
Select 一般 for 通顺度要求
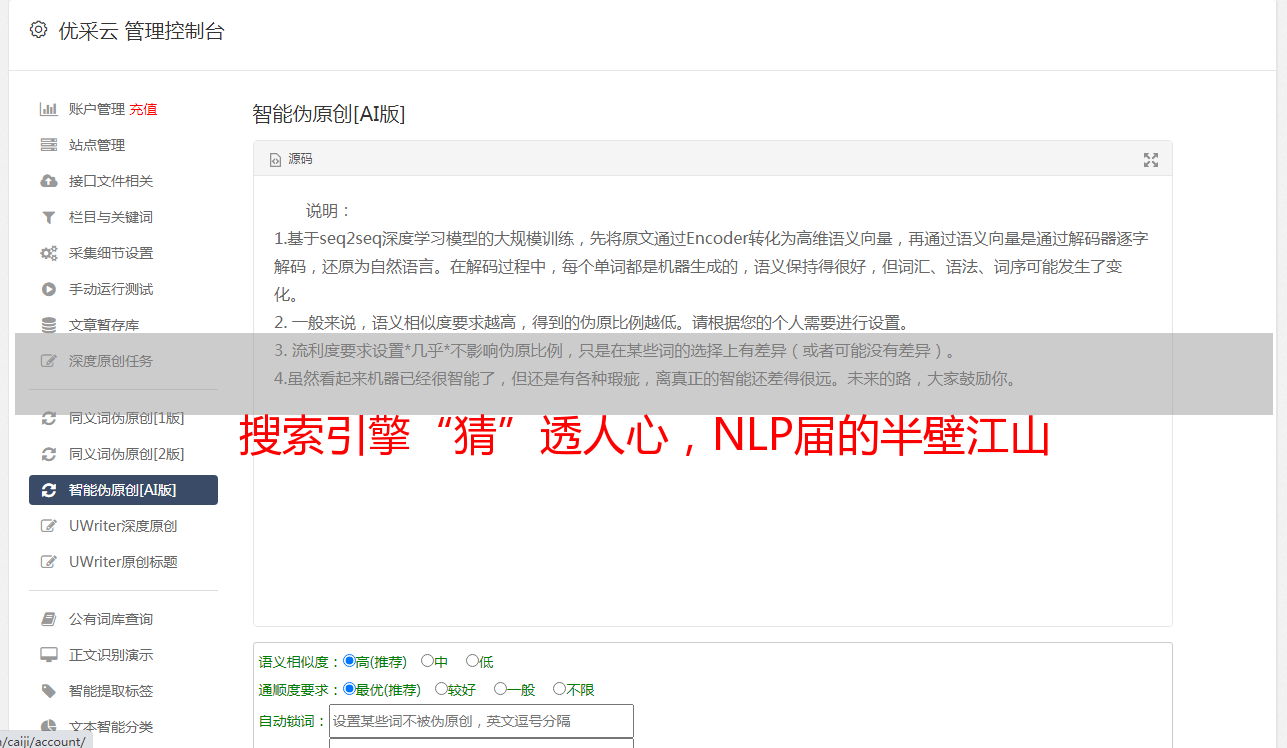[500, 689]
